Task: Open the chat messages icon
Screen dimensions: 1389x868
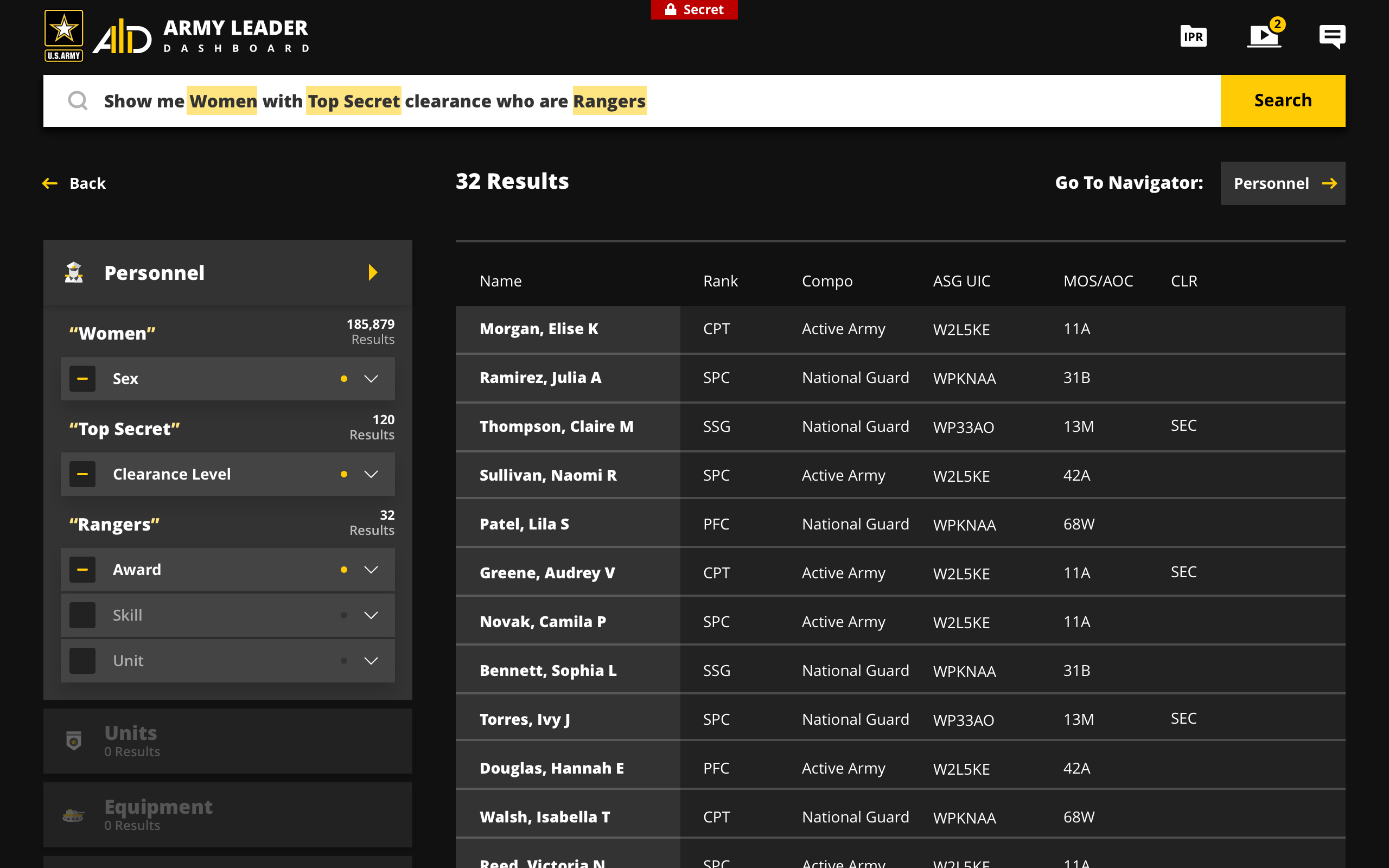Action: [x=1331, y=36]
